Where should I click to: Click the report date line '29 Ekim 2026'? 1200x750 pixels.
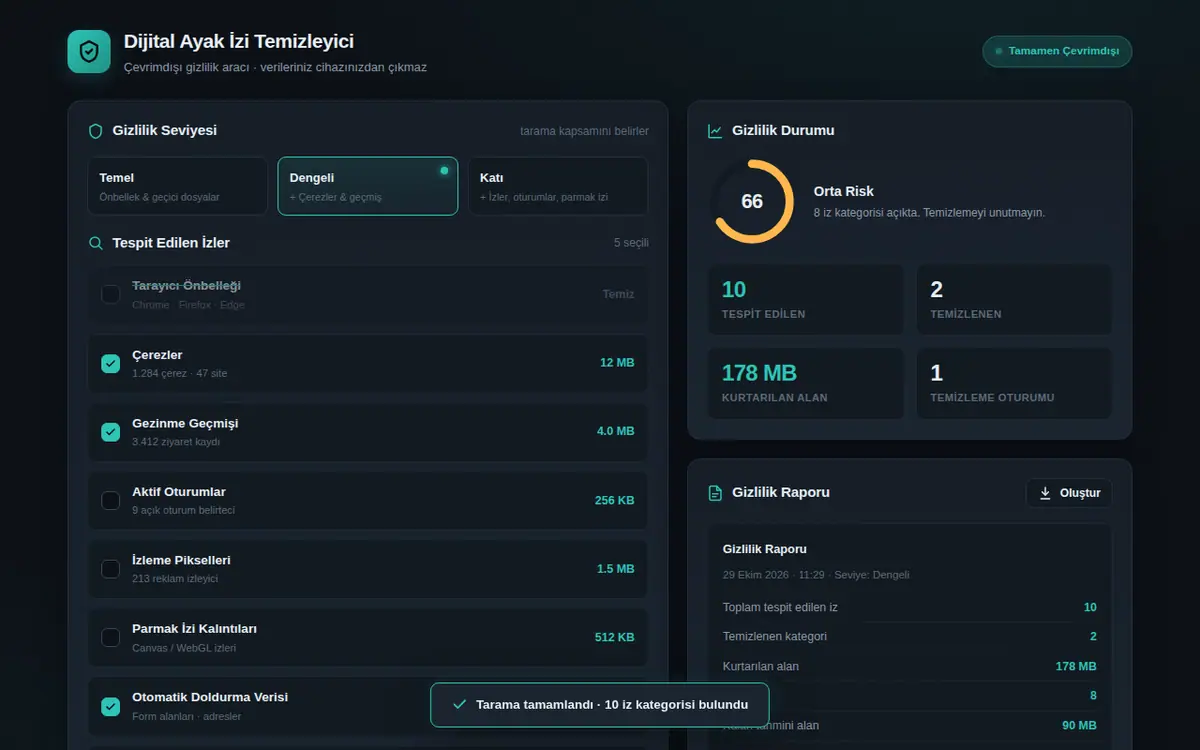tap(816, 575)
